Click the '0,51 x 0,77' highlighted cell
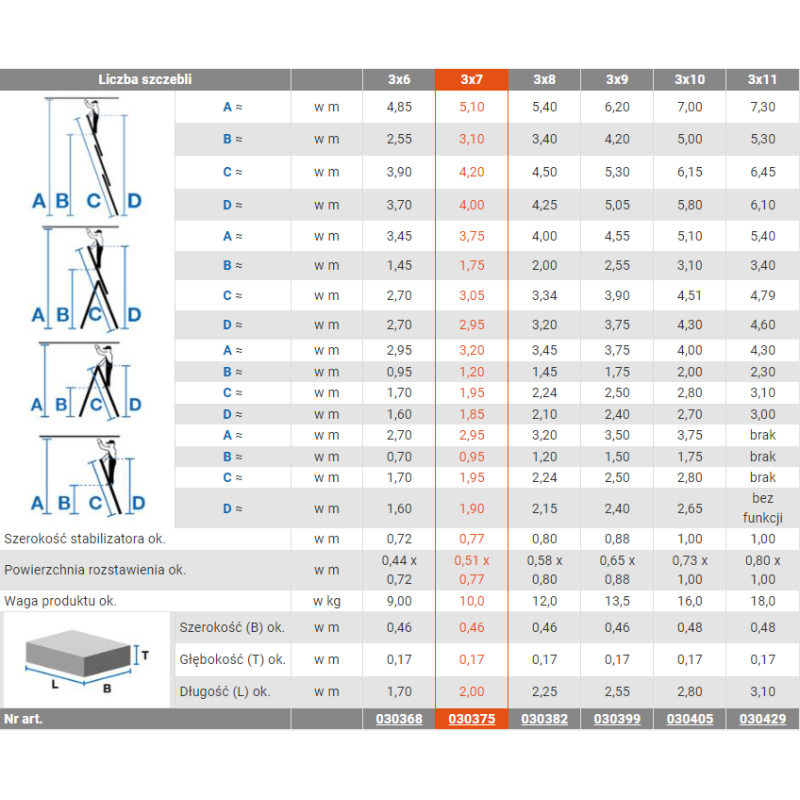 tap(471, 570)
